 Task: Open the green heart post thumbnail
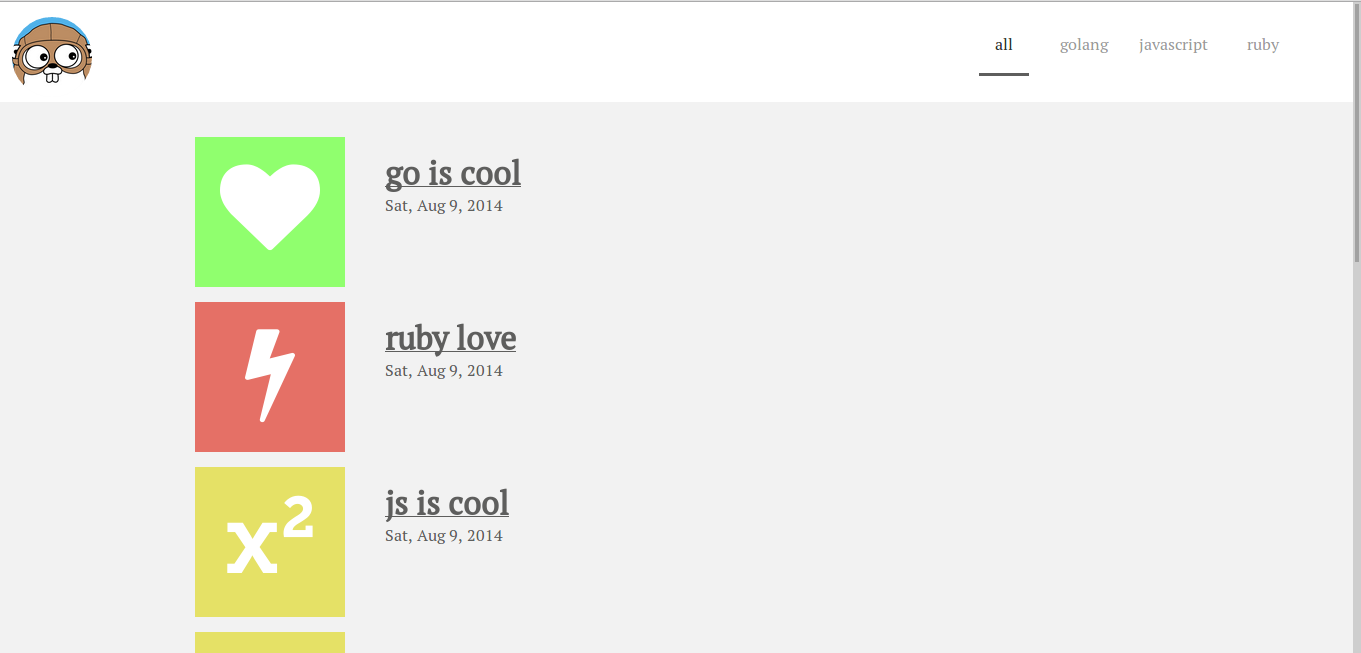270,212
